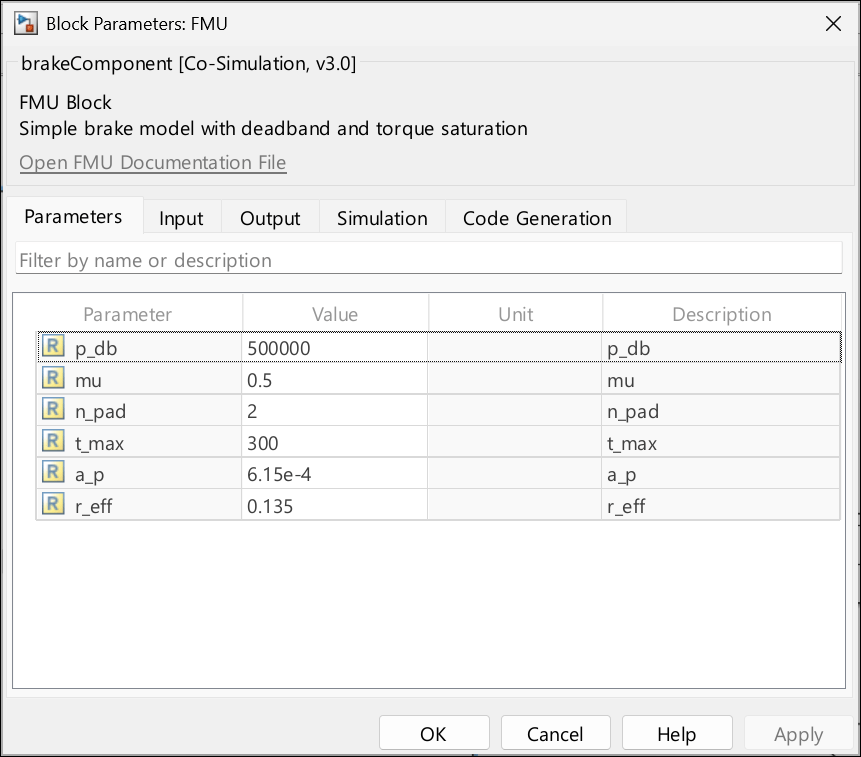The image size is (861, 757).
Task: Open Help for the FMU block
Action: click(676, 734)
